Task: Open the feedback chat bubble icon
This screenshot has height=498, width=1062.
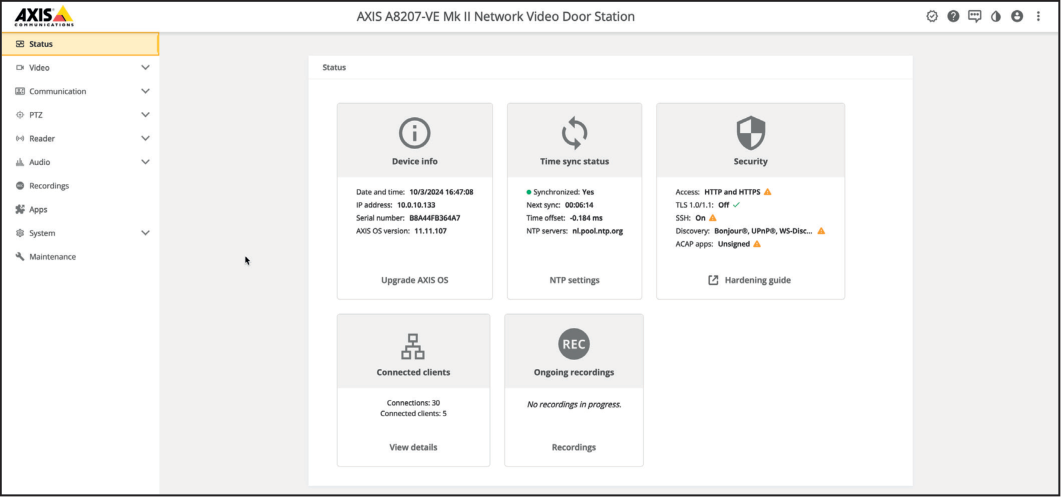Action: point(975,16)
